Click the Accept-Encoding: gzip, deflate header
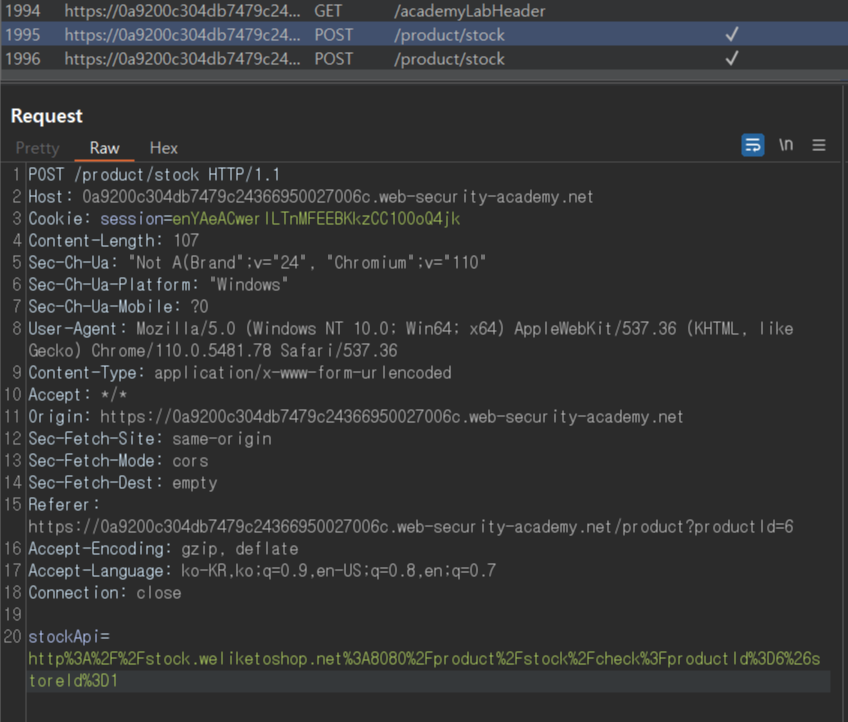Image resolution: width=848 pixels, height=722 pixels. (163, 549)
